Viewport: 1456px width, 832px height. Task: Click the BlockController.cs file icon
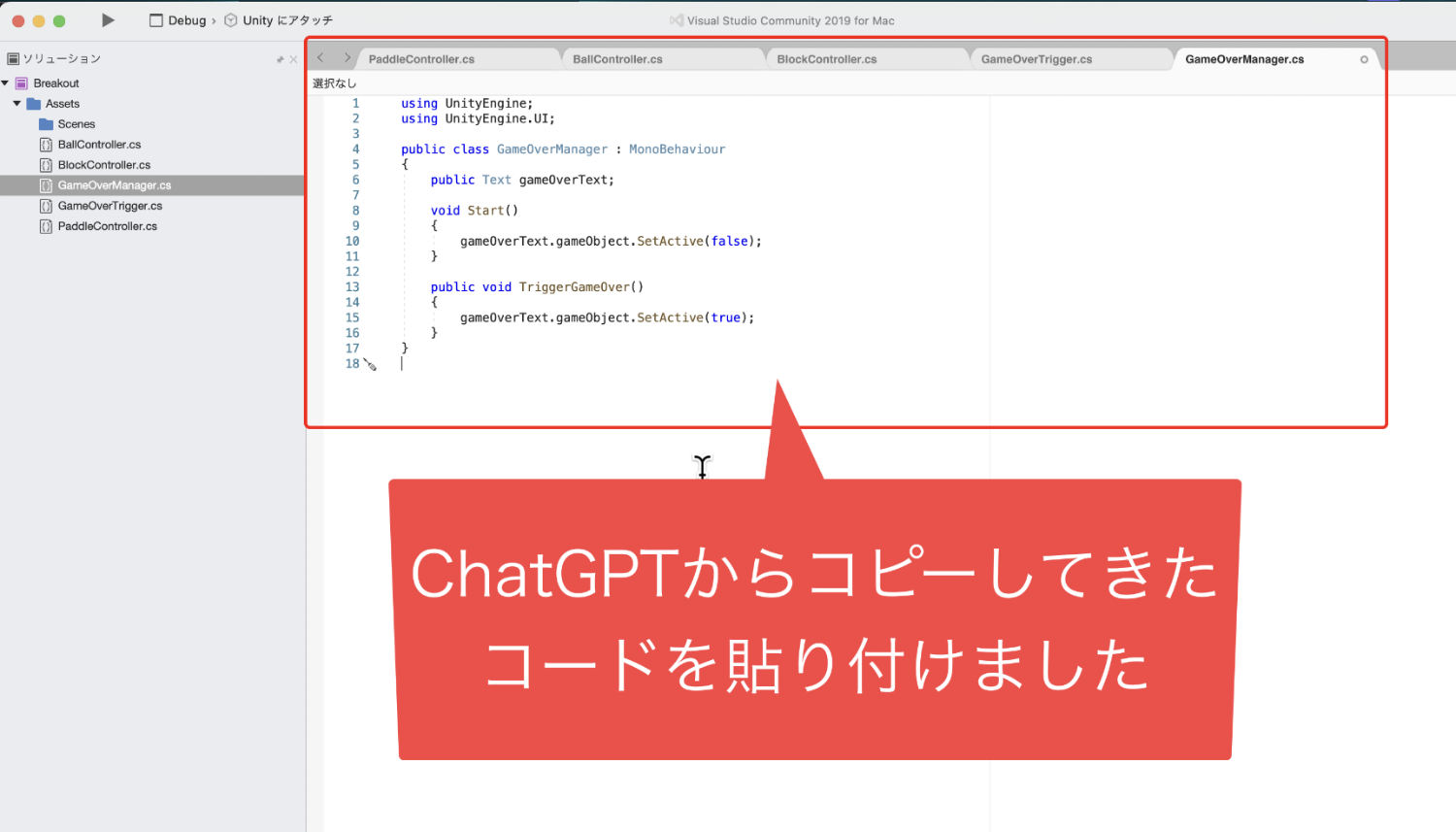pos(46,165)
